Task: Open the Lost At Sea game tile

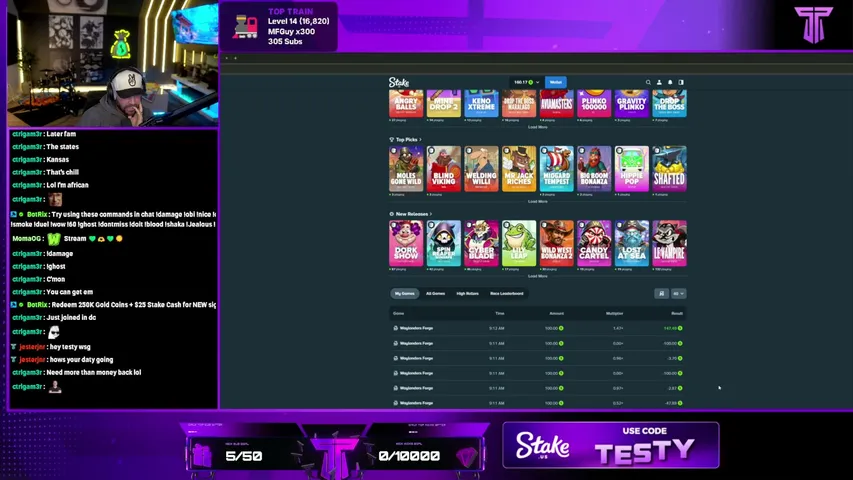Action: click(632, 243)
